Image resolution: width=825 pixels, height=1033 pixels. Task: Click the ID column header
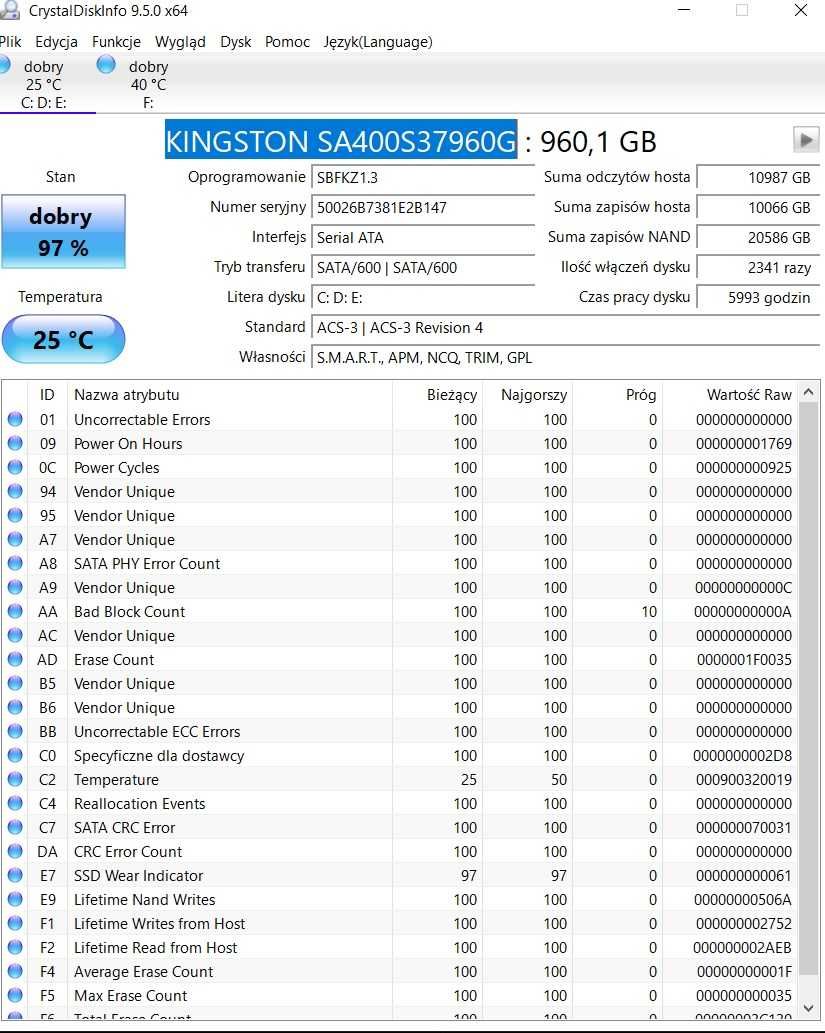point(47,394)
